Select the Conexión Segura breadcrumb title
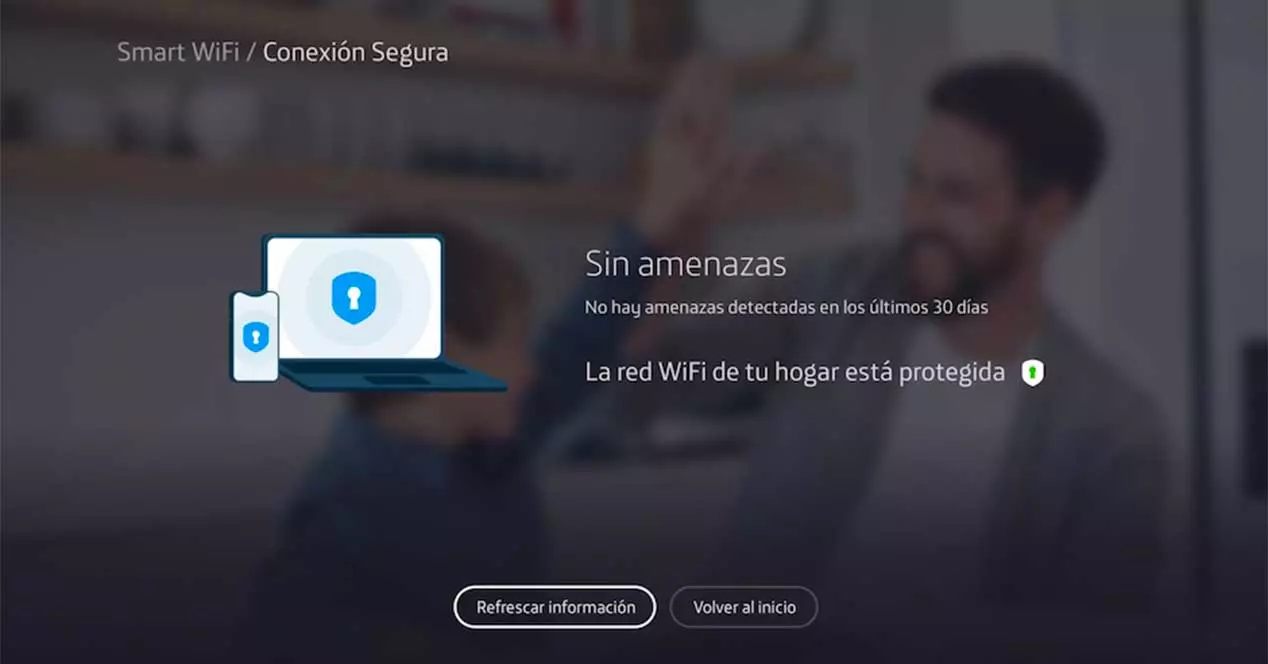The image size is (1268, 664). click(x=355, y=52)
